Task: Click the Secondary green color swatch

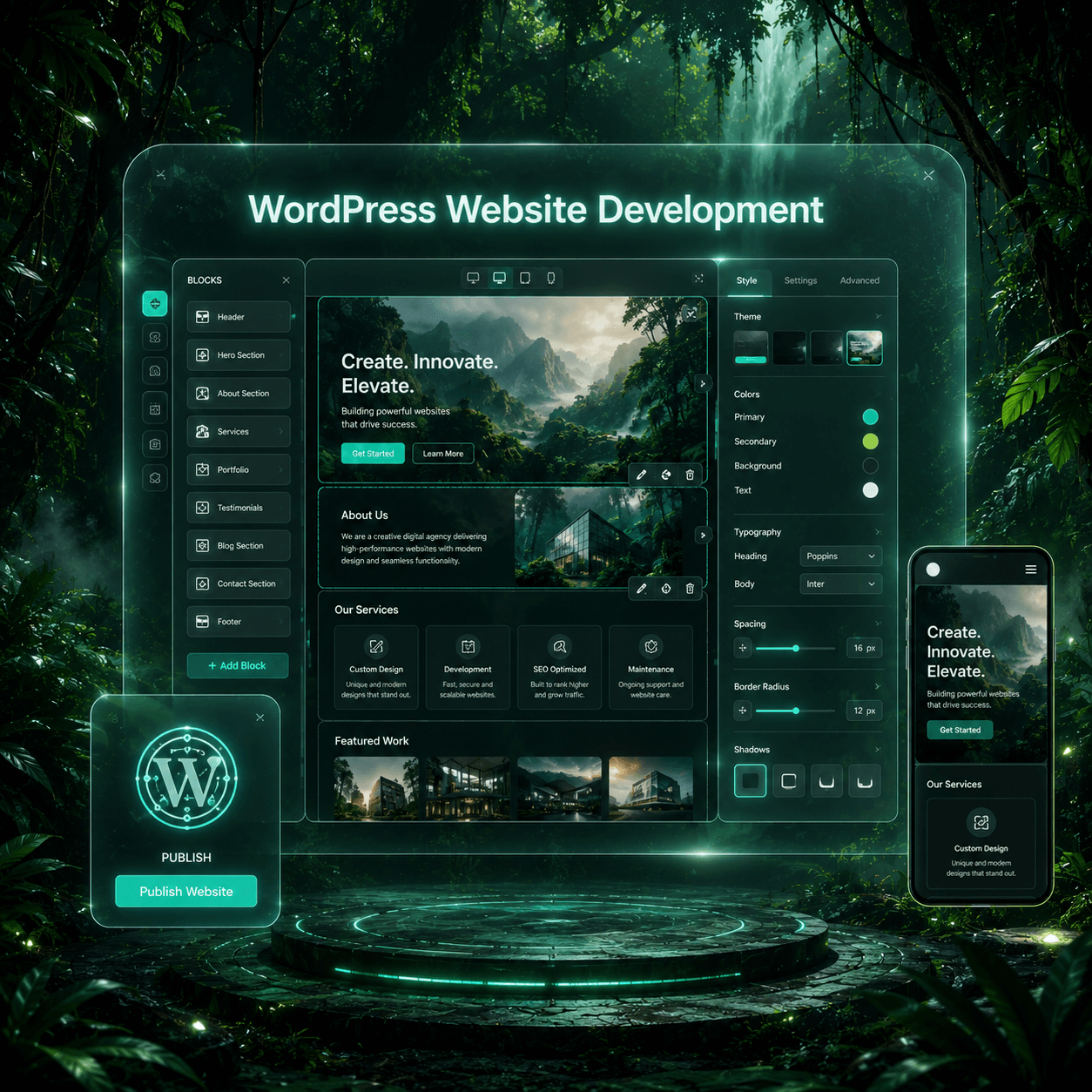Action: (x=870, y=442)
